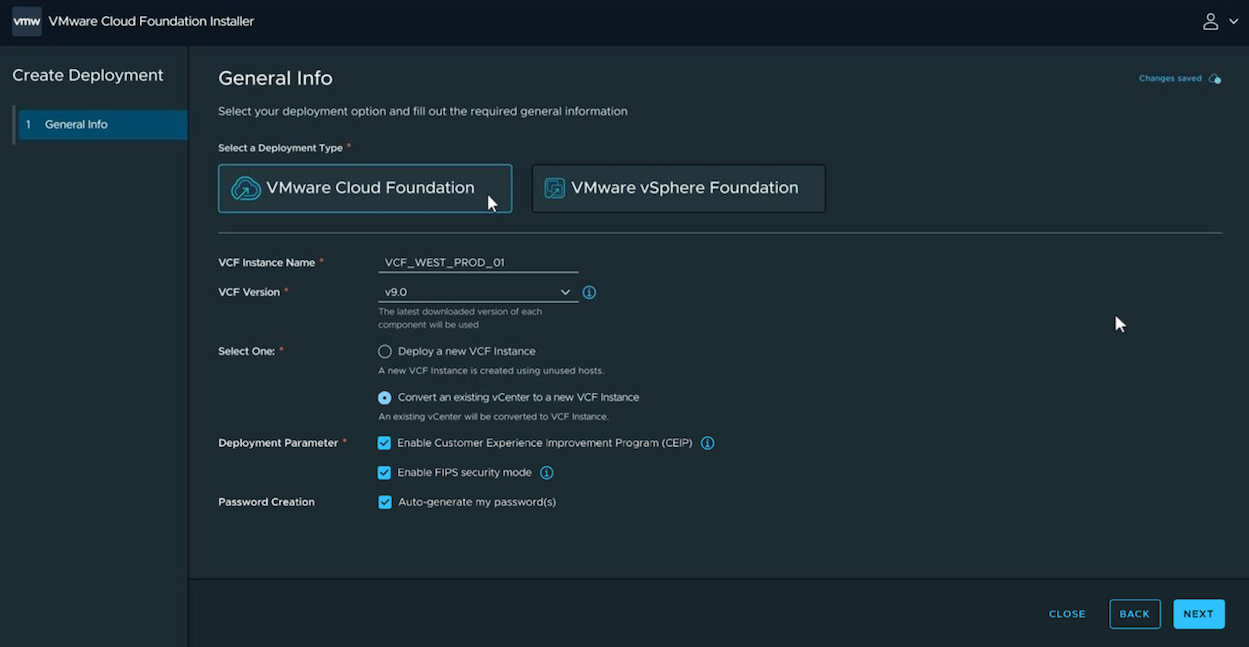
Task: Choose Deploy a new VCF Instance radio
Action: (x=384, y=352)
